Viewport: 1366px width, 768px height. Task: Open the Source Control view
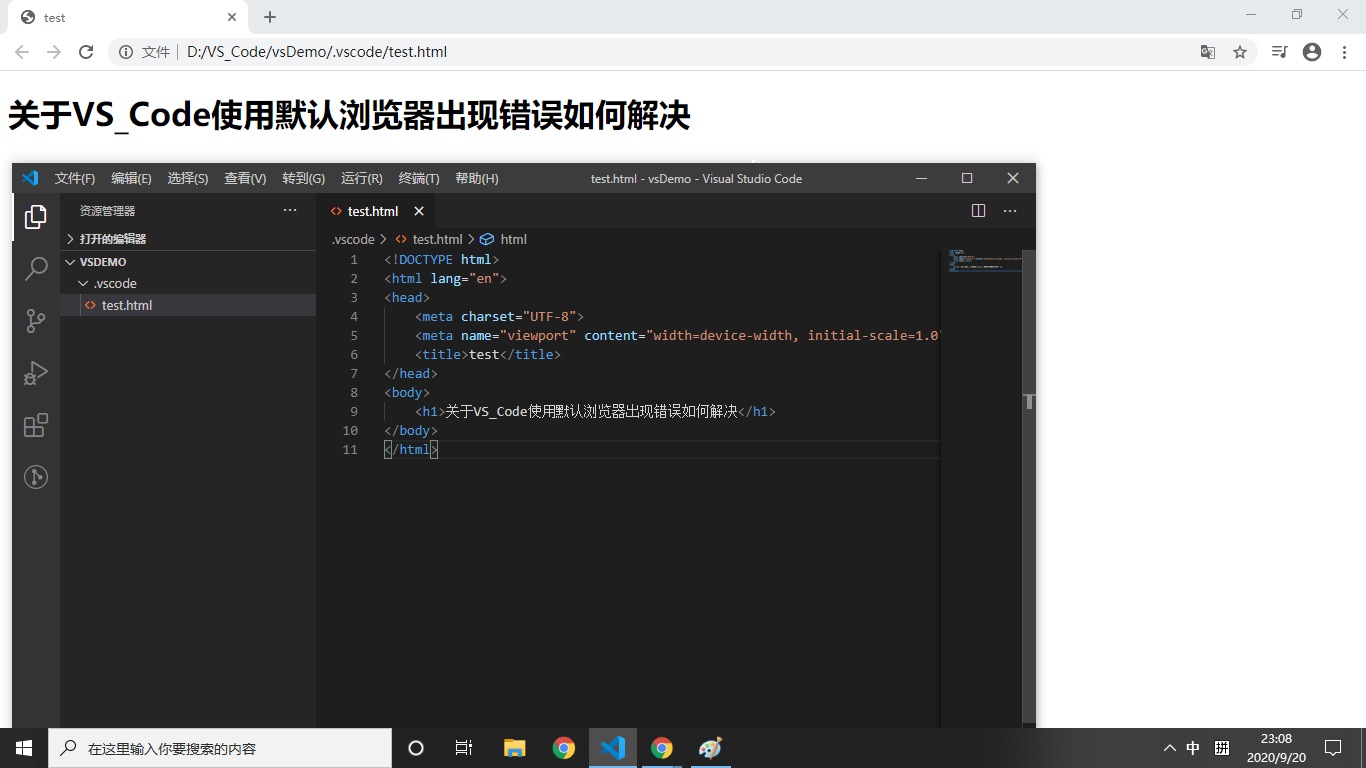[x=36, y=320]
